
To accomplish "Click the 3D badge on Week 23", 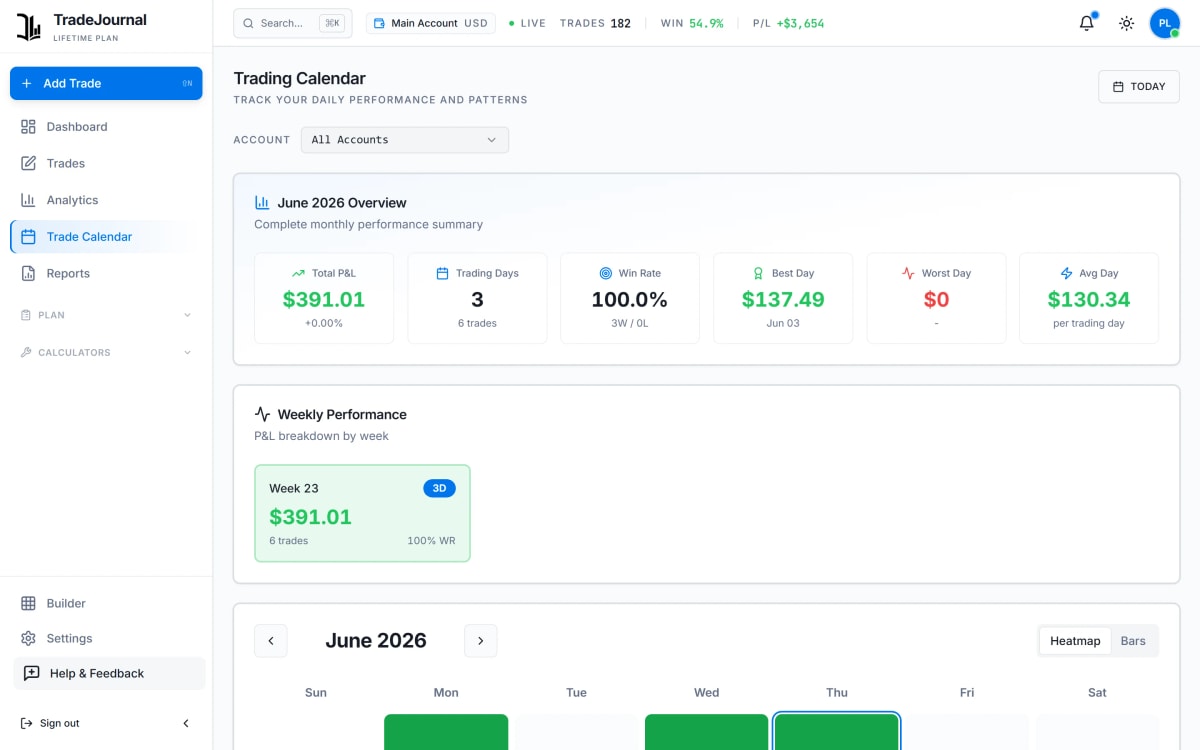I will tap(439, 488).
